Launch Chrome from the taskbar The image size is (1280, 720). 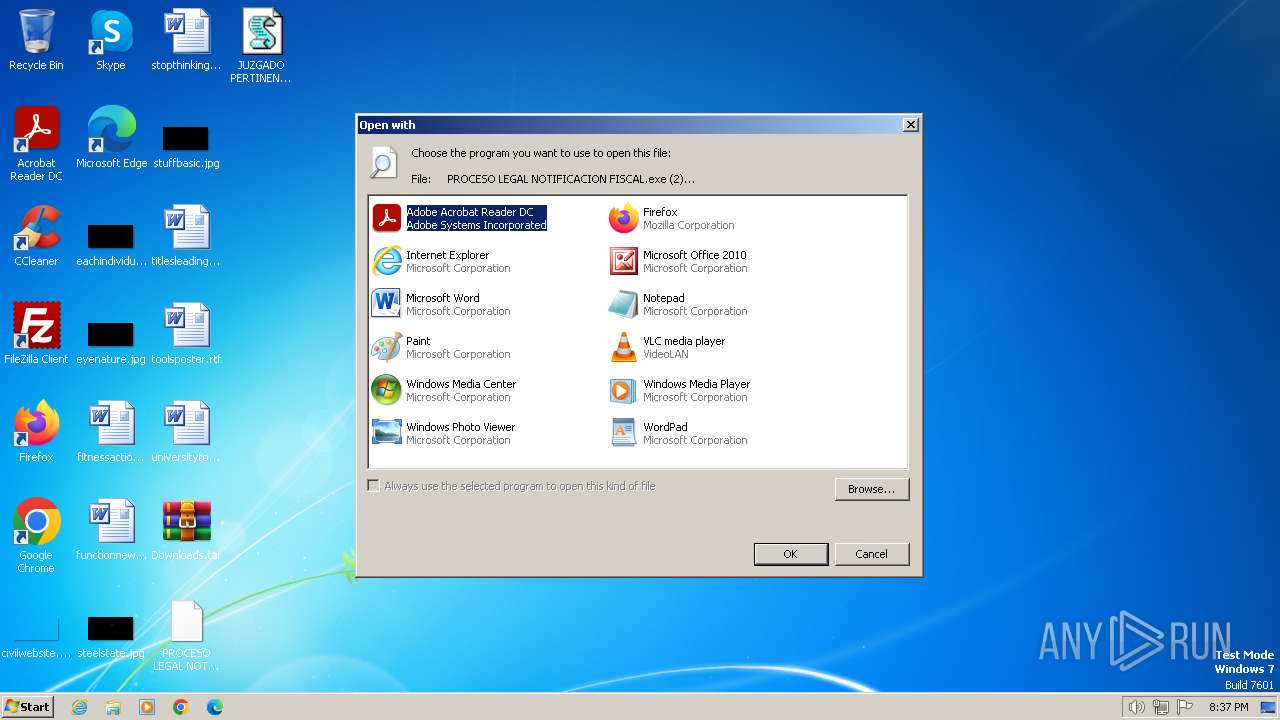(181, 707)
